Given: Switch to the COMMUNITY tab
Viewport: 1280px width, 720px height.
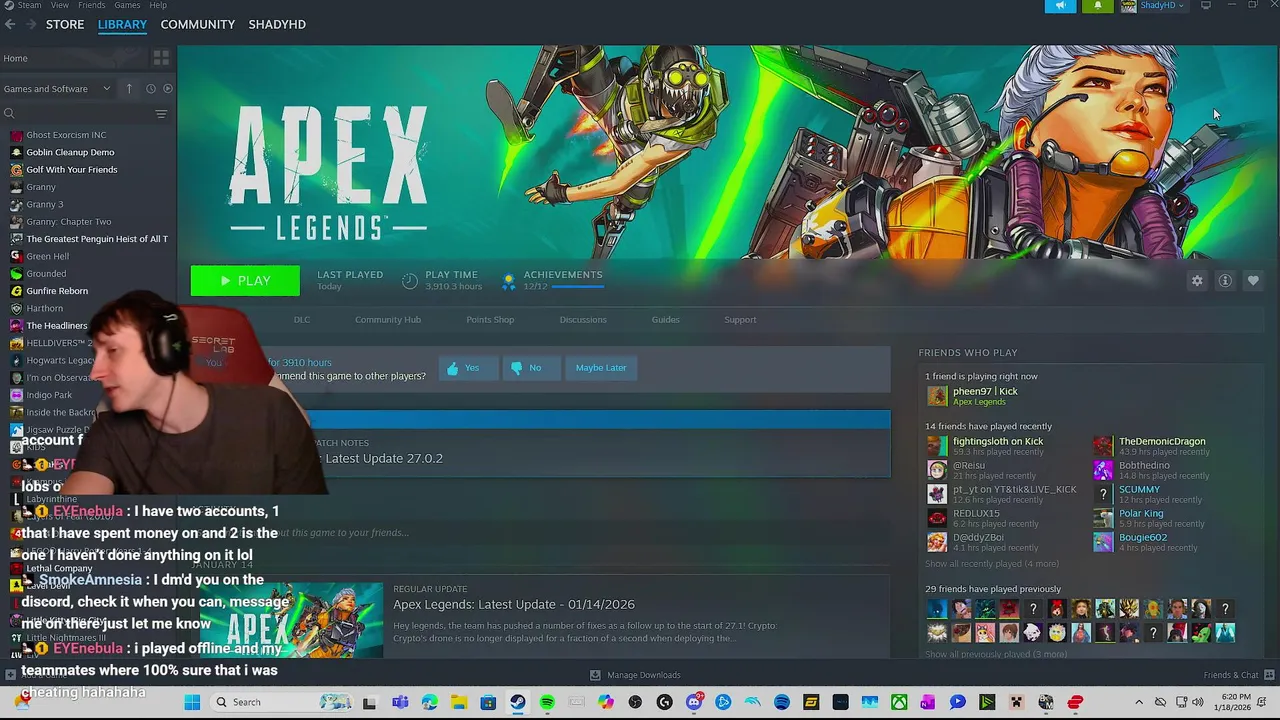Looking at the screenshot, I should point(198,24).
